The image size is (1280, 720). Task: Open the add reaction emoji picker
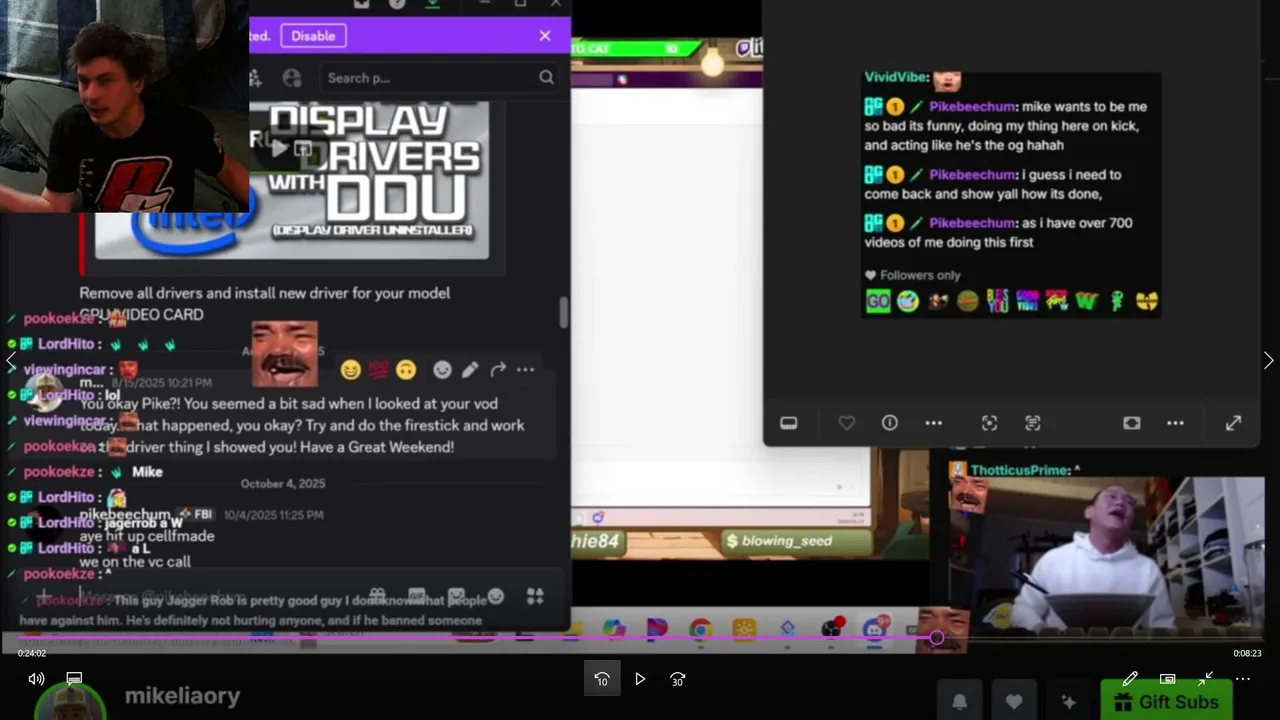tap(442, 370)
